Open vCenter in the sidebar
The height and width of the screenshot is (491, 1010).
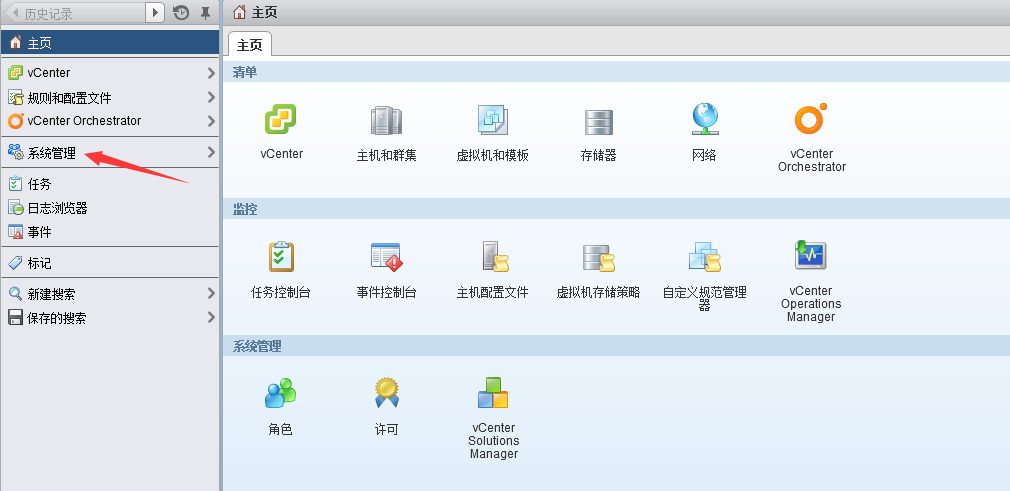pyautogui.click(x=110, y=73)
